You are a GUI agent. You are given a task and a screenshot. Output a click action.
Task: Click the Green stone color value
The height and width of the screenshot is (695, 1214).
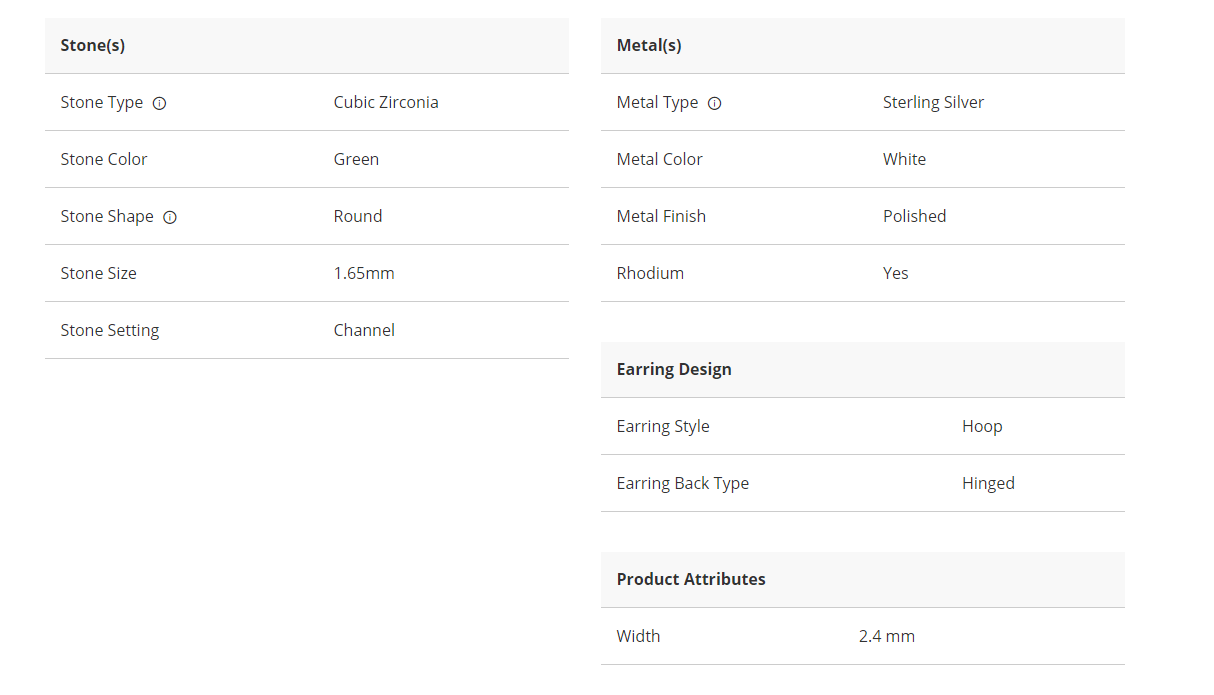pyautogui.click(x=356, y=159)
